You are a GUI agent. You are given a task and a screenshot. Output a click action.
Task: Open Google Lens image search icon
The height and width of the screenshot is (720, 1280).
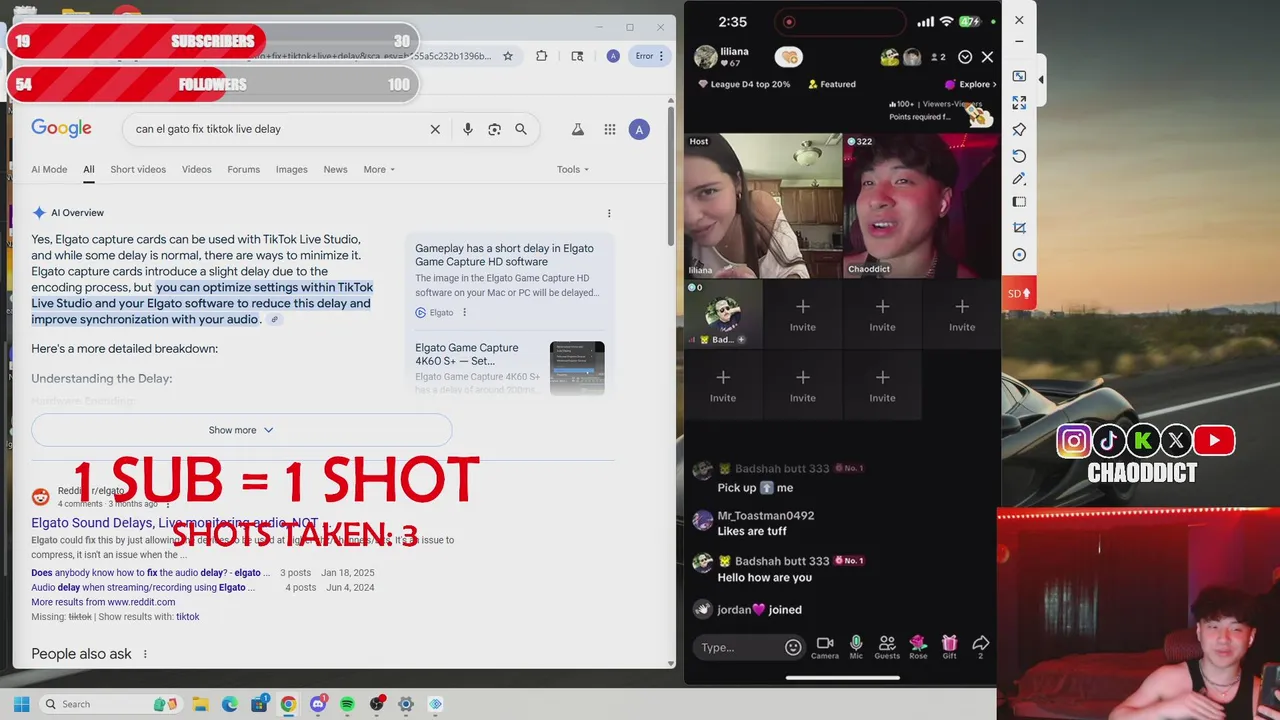[x=494, y=129]
